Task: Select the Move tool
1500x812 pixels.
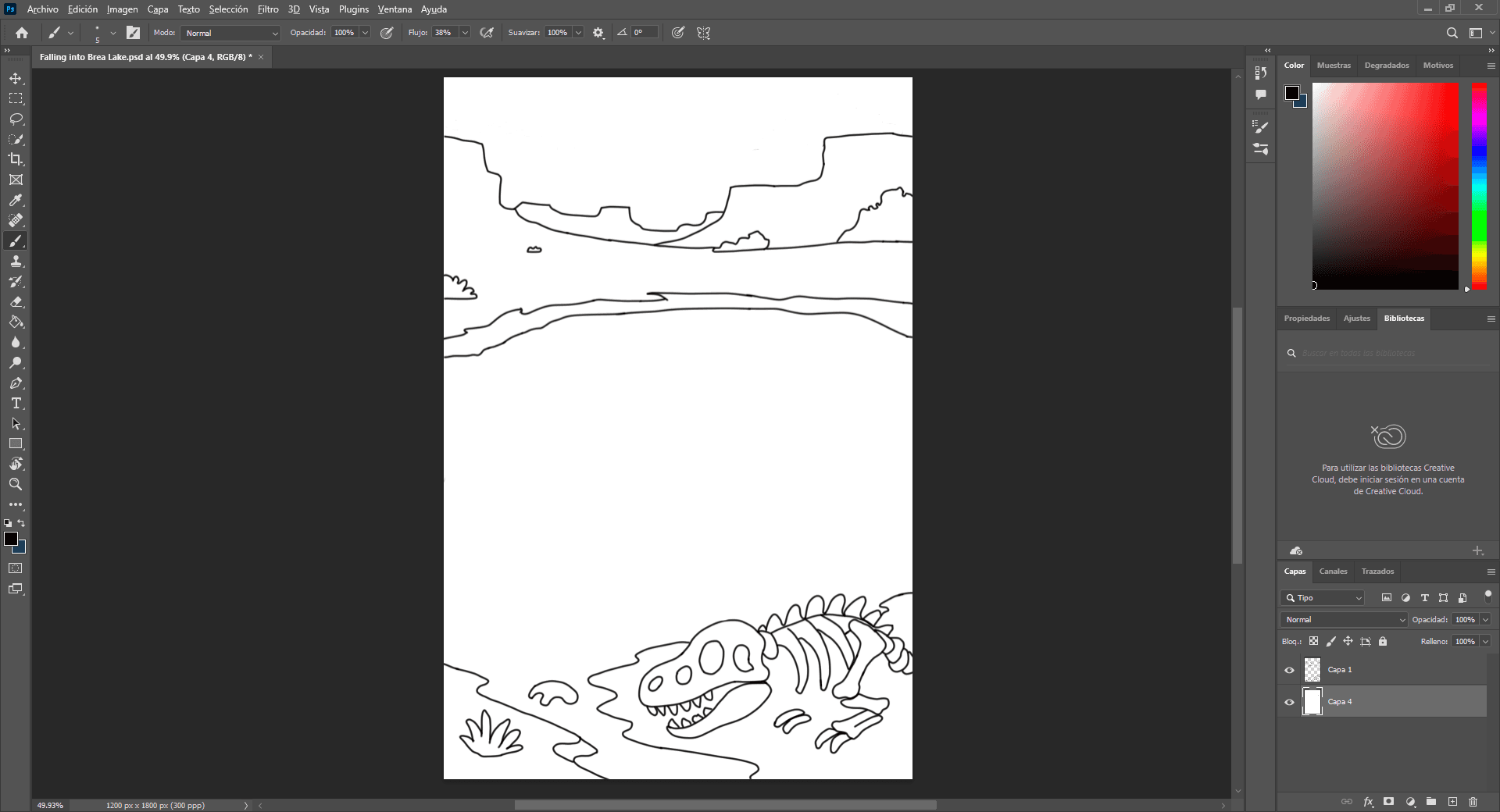Action: (x=16, y=79)
